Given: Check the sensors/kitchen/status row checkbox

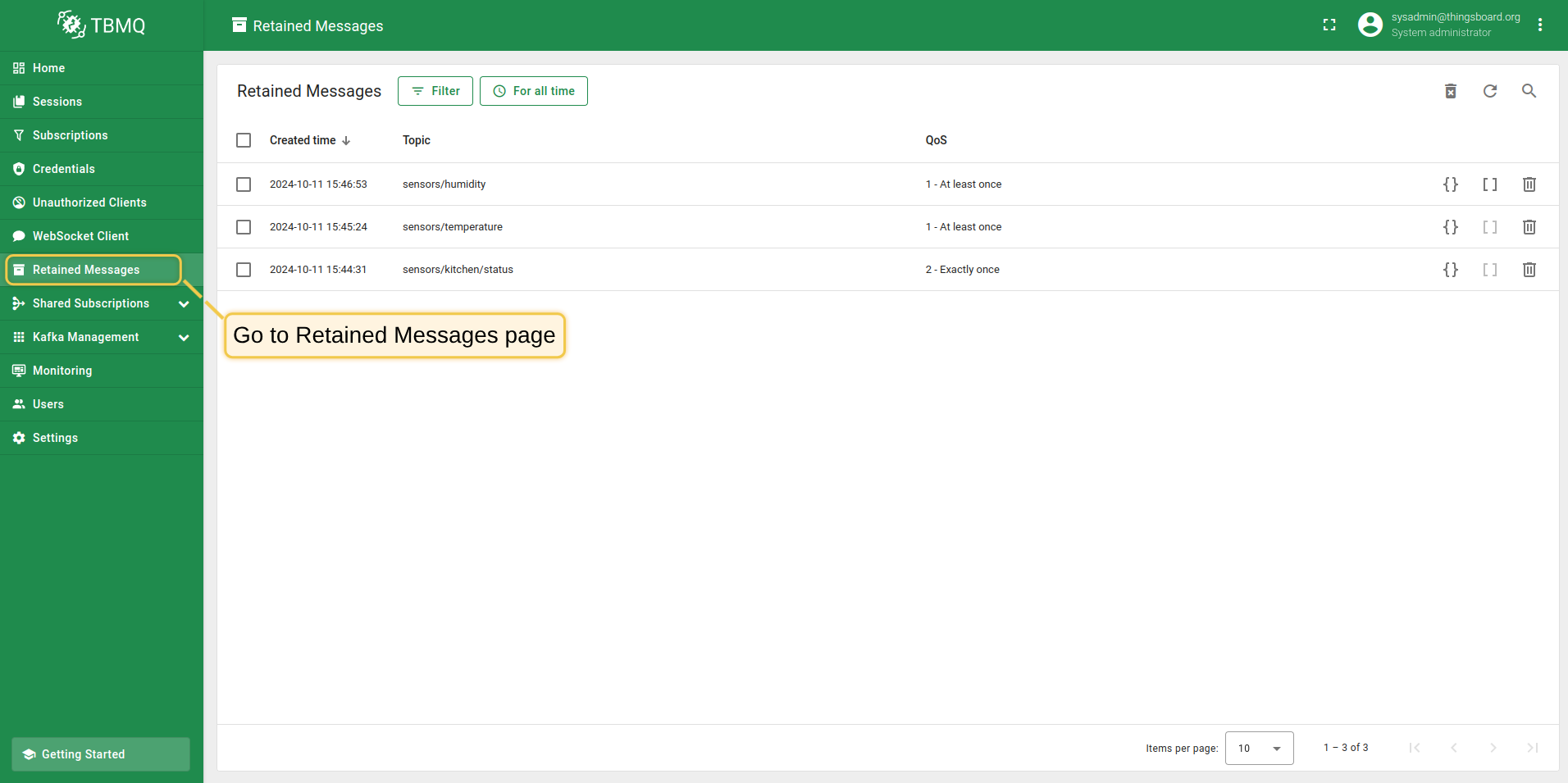Looking at the screenshot, I should pos(243,269).
